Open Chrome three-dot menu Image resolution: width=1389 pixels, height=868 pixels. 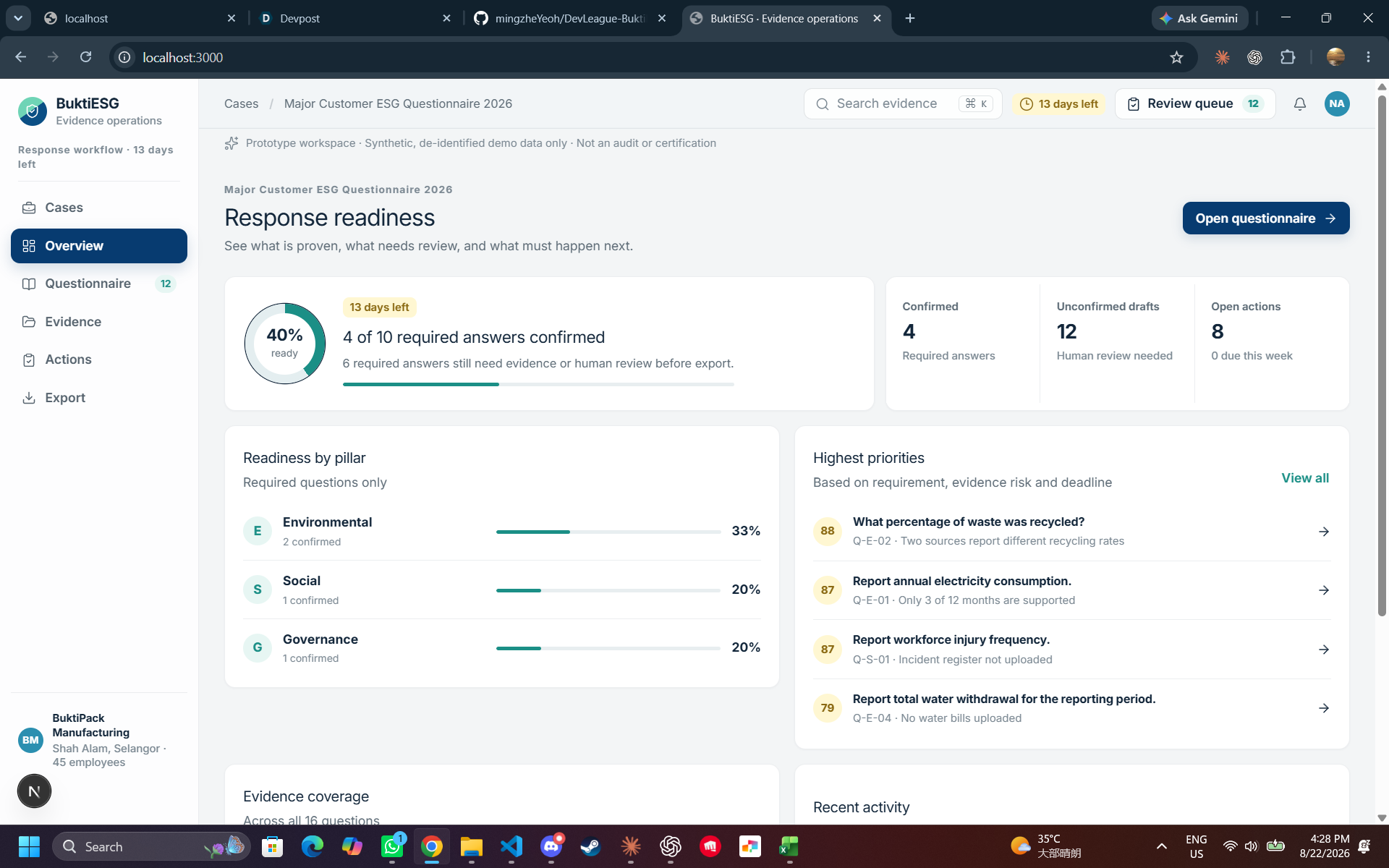[1368, 57]
